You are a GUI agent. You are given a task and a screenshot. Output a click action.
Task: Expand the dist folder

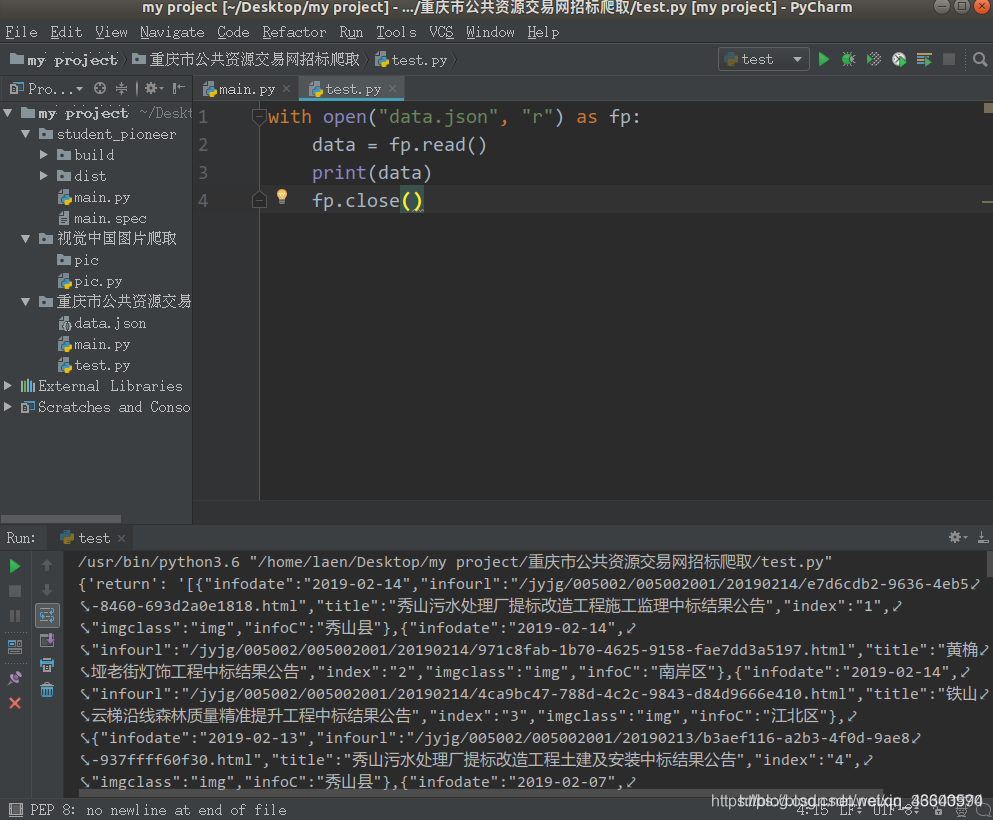click(43, 175)
